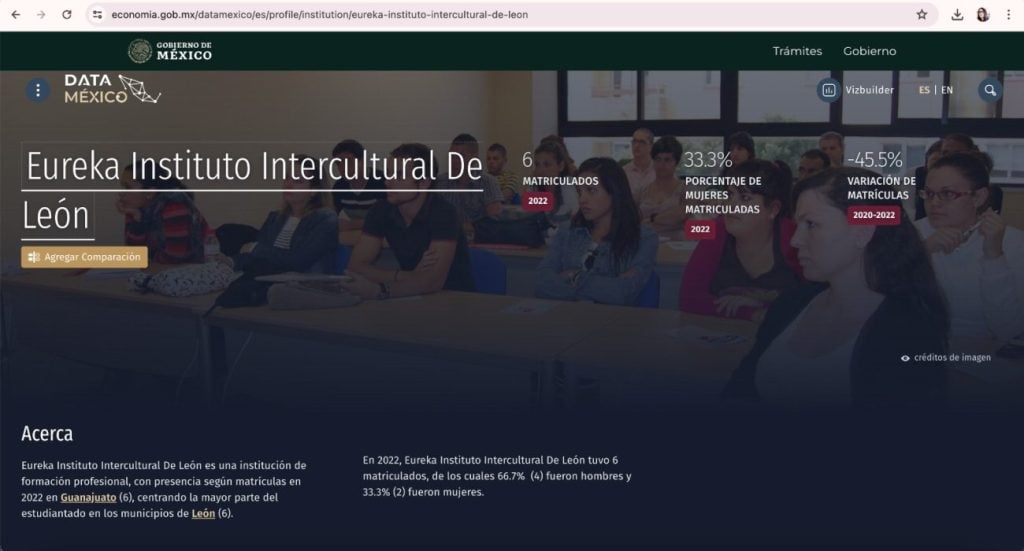Switch language to EN
1024x551 pixels.
[x=947, y=90]
